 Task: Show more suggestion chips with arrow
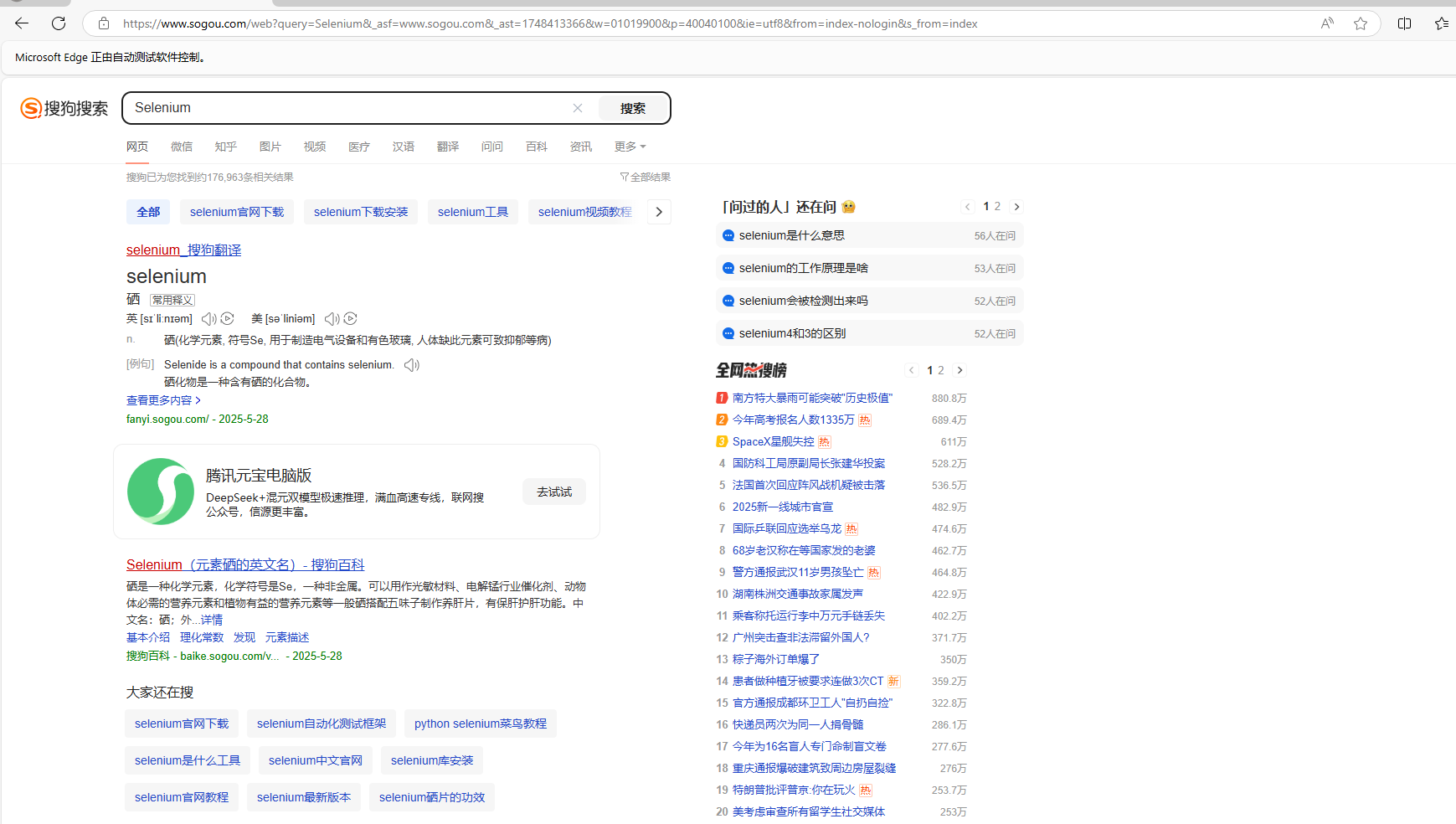point(659,212)
